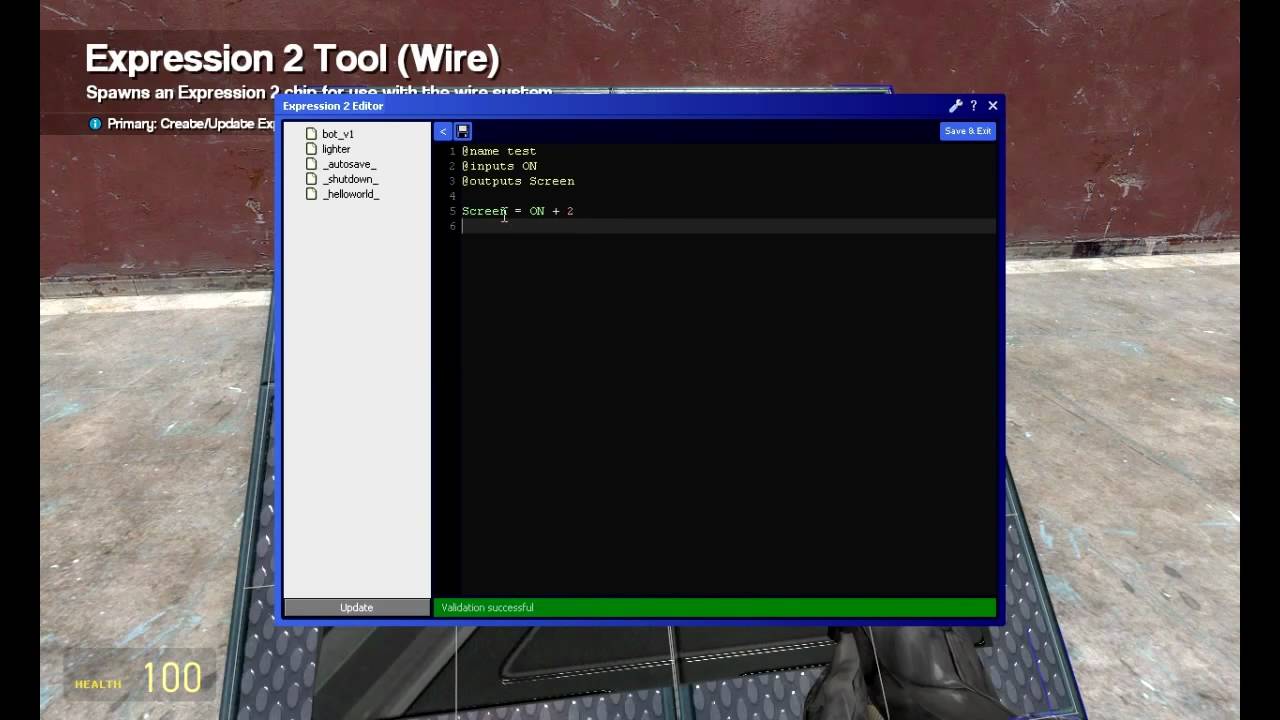
Task: Open help with the question mark icon
Action: coord(974,106)
